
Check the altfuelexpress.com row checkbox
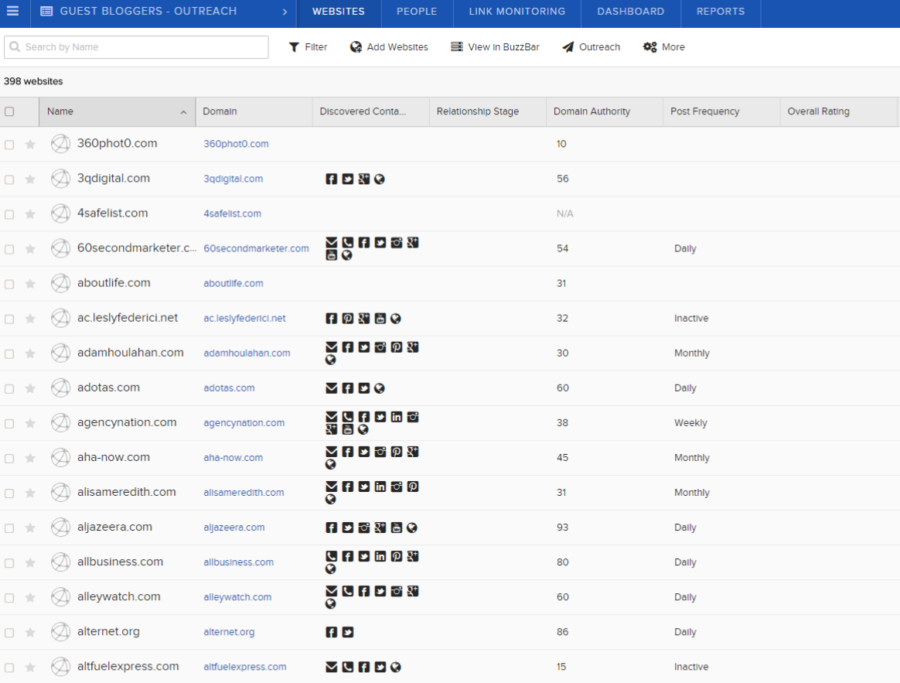[9, 668]
